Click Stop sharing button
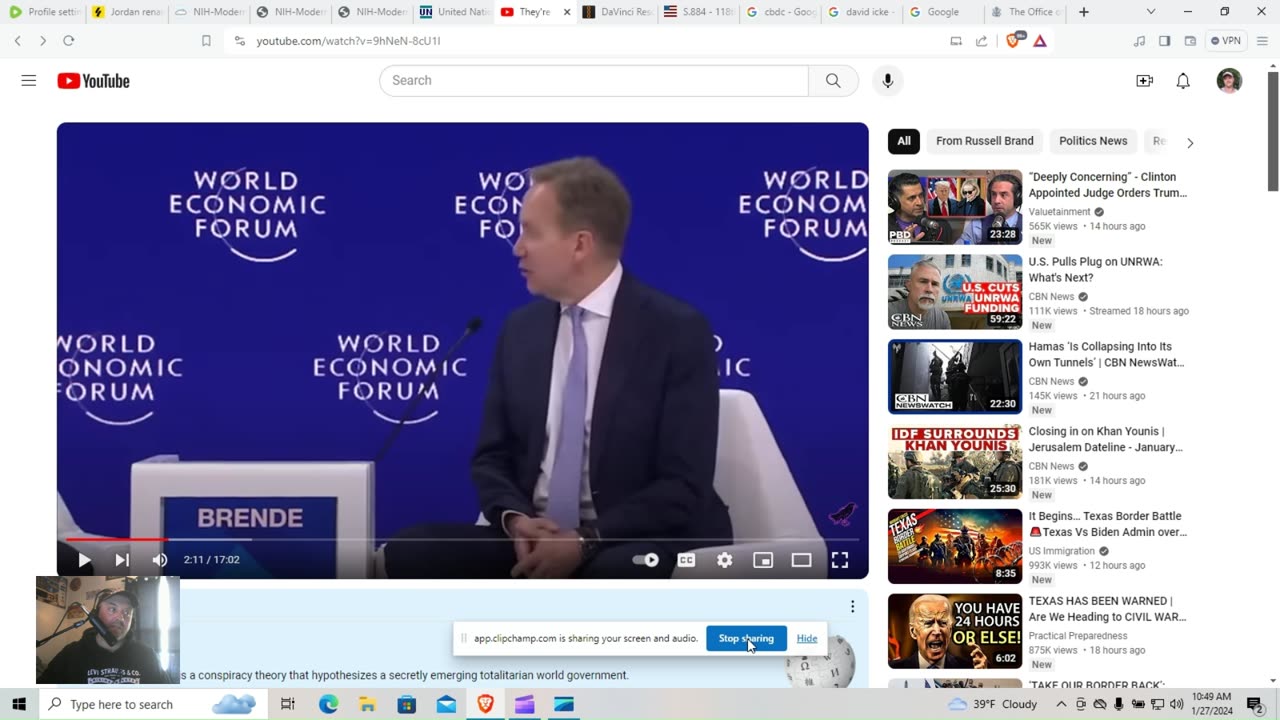The width and height of the screenshot is (1280, 720). pyautogui.click(x=746, y=638)
